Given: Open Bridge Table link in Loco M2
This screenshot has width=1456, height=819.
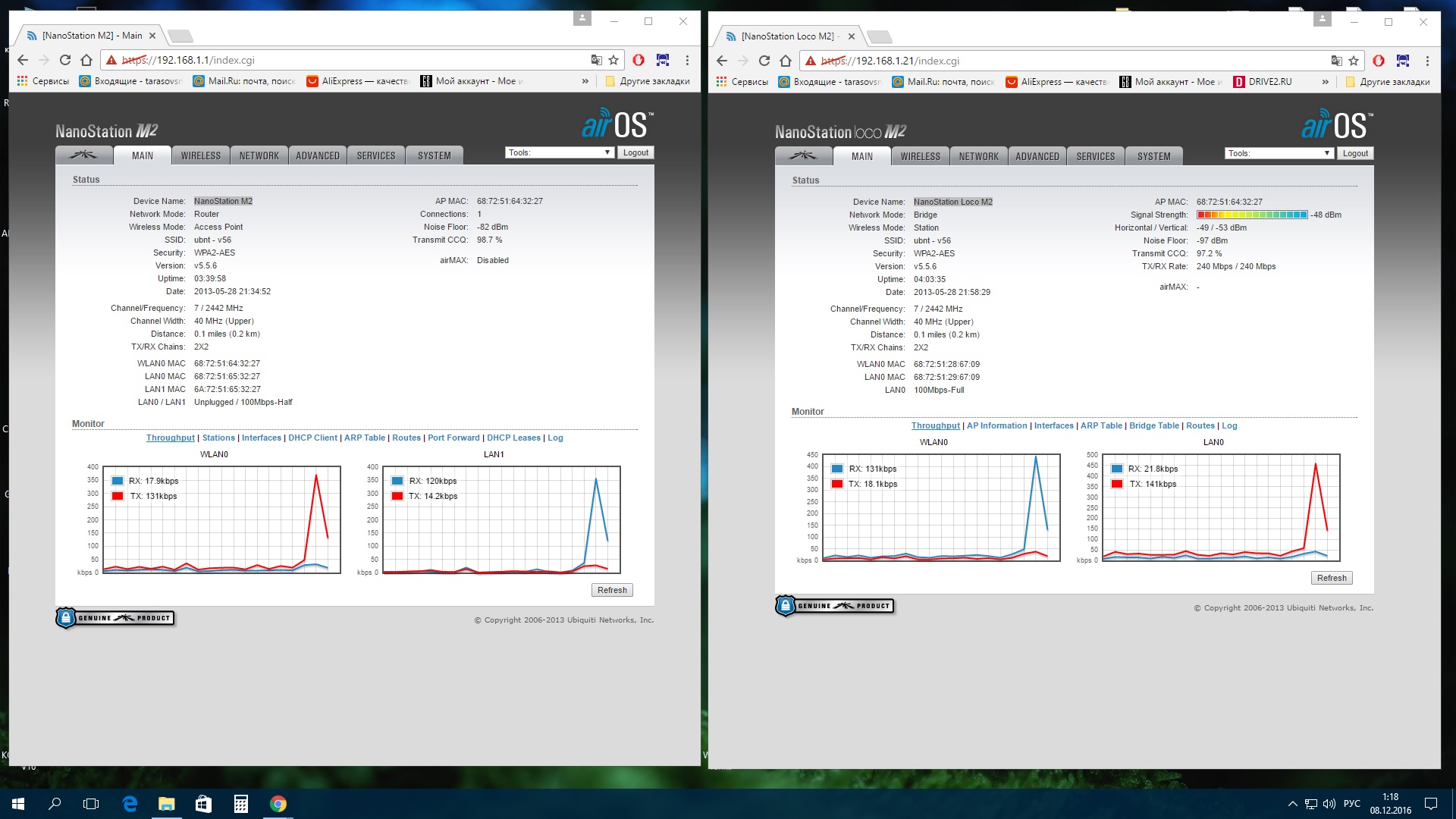Looking at the screenshot, I should tap(1154, 425).
